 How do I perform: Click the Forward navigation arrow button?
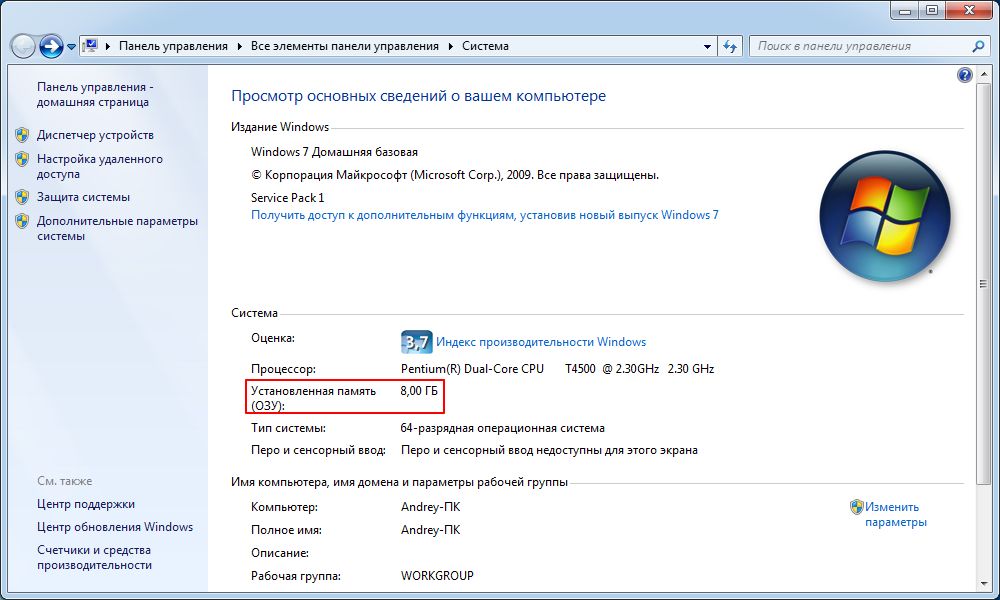coord(51,46)
